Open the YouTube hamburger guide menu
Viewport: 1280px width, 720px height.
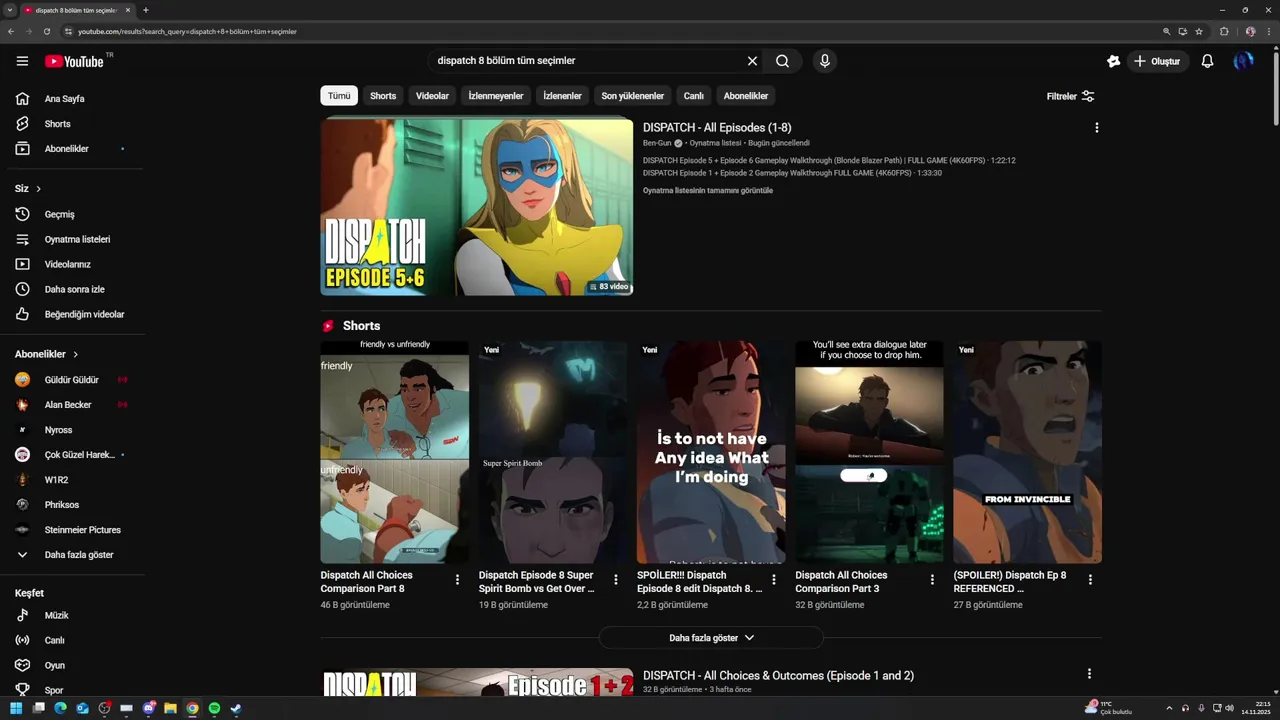[x=22, y=61]
